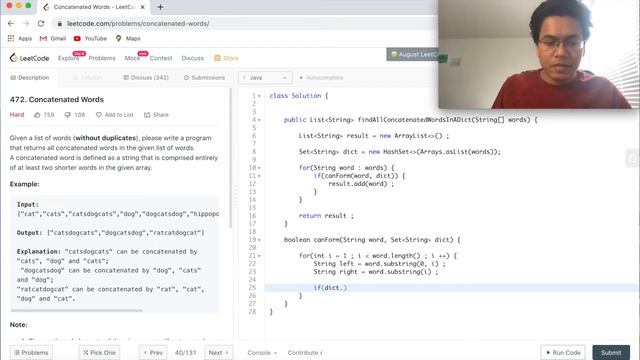The width and height of the screenshot is (640, 360).
Task: Click the August LeetCoding banner
Action: pos(412,54)
